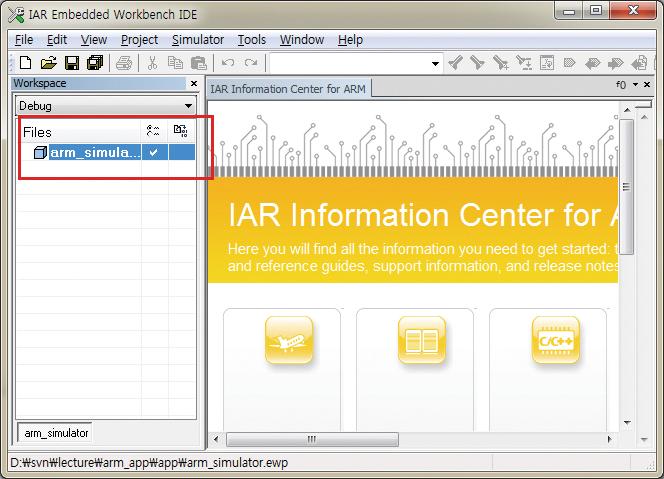Click the Go To line icon
Screen dimensions: 664x479
click(547, 63)
